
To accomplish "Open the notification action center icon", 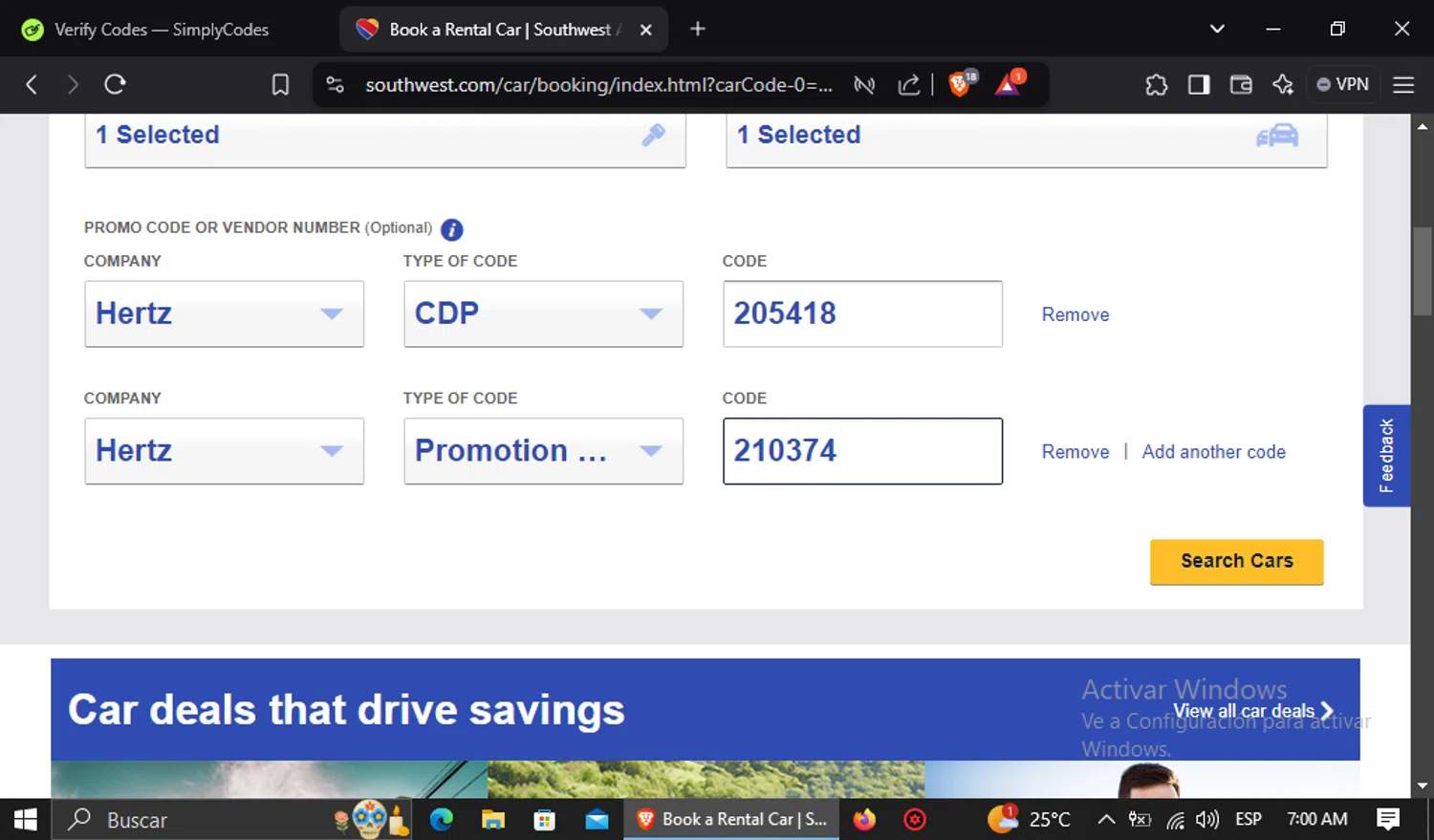I will [1388, 820].
